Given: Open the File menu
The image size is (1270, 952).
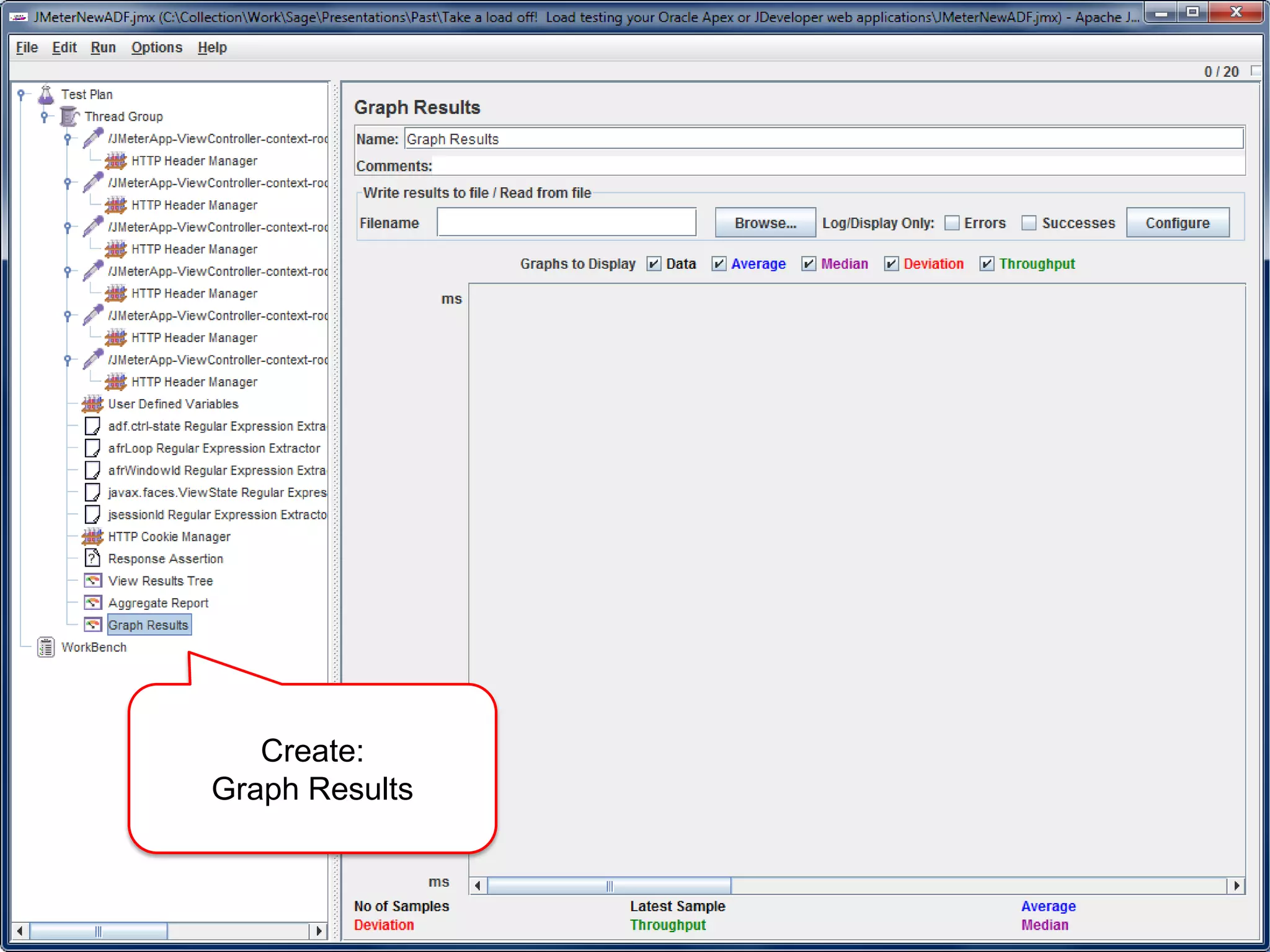Looking at the screenshot, I should (x=27, y=48).
